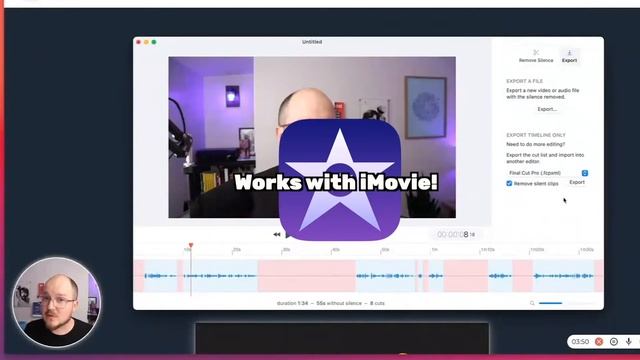Screen dimensions: 640x360
Task: Click the red playhead marker on the timeline
Action: 191,245
